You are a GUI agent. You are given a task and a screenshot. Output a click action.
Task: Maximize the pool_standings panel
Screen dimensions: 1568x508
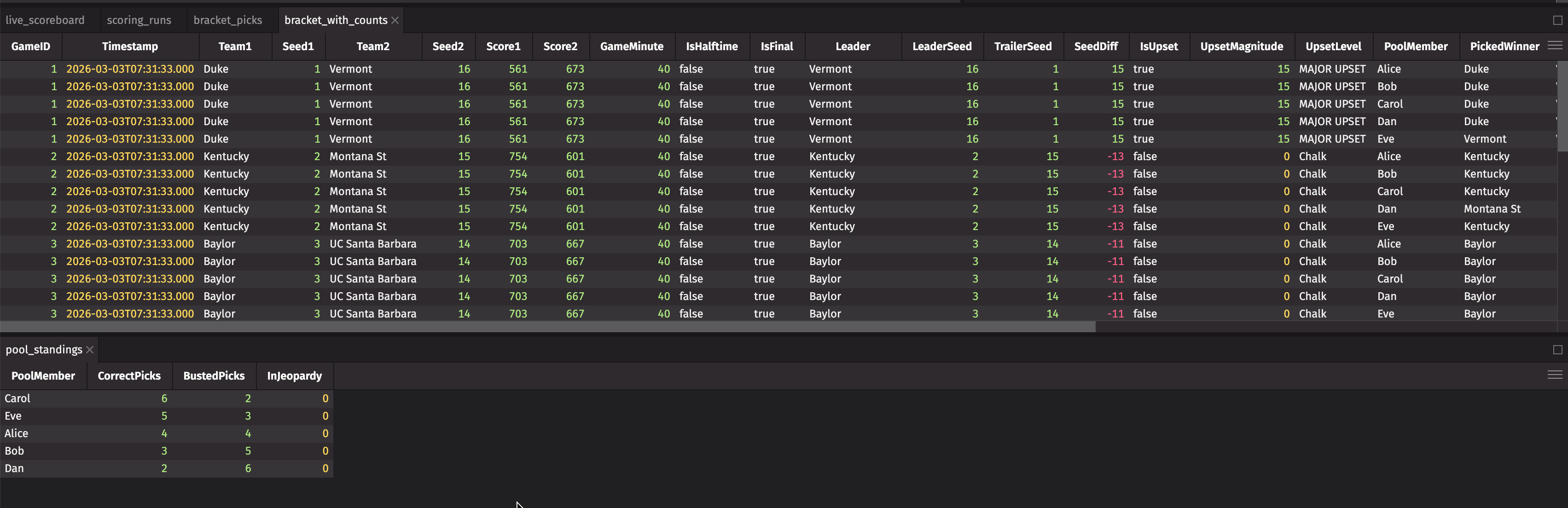coord(1558,350)
